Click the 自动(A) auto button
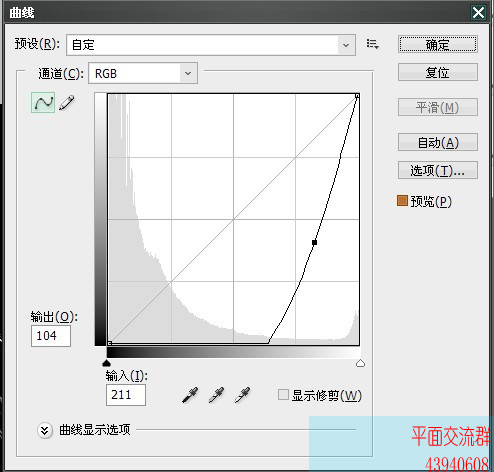This screenshot has width=494, height=472. pos(438,142)
